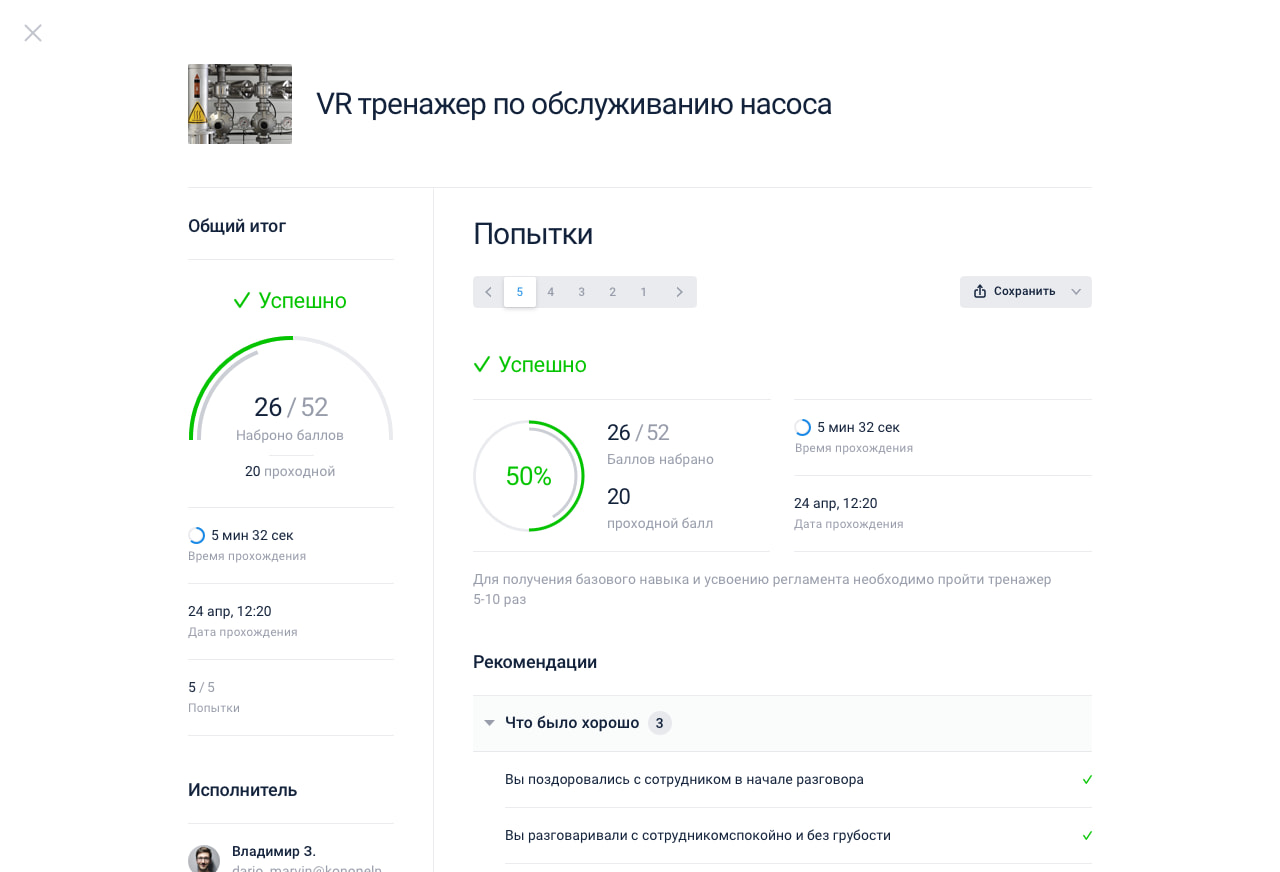Click the 20 проходной балл value in attempt
Image resolution: width=1280 pixels, height=872 pixels.
click(619, 496)
